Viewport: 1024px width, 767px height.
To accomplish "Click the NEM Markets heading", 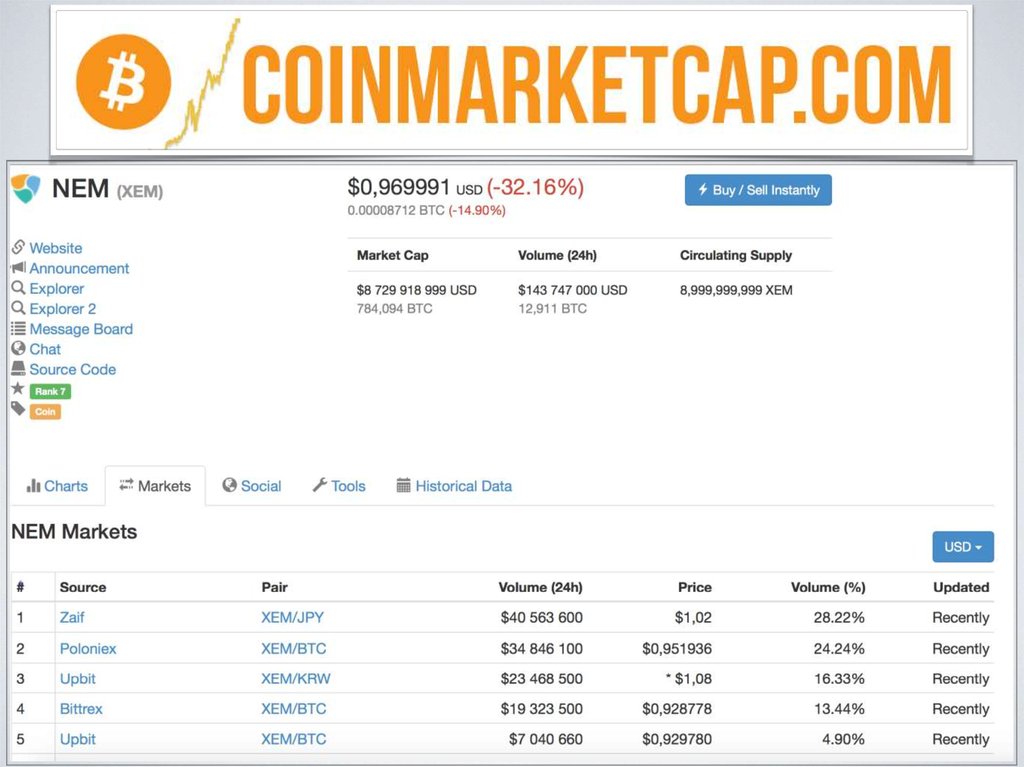I will [74, 532].
